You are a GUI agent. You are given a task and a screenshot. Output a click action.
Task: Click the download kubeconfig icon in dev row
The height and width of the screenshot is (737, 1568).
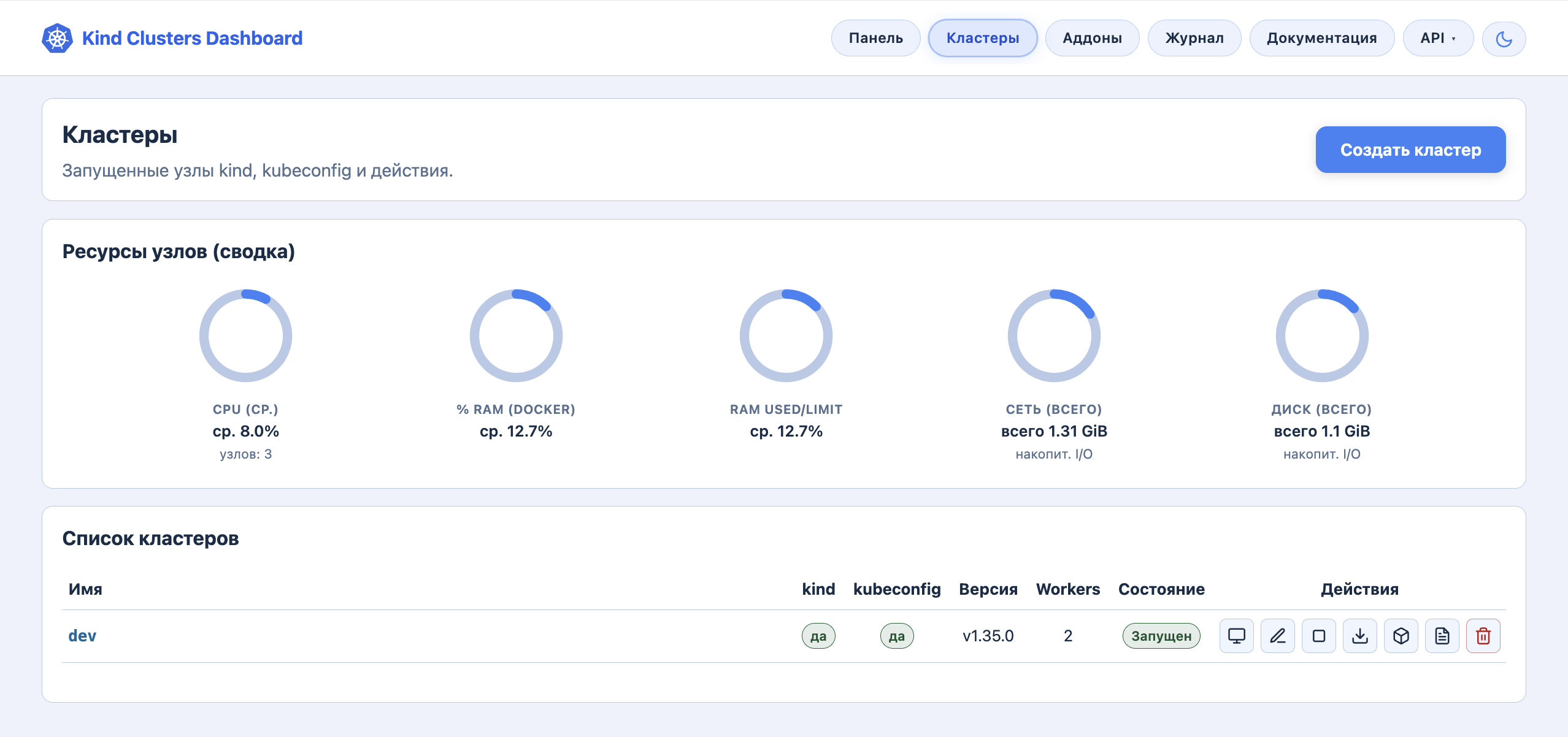1359,636
